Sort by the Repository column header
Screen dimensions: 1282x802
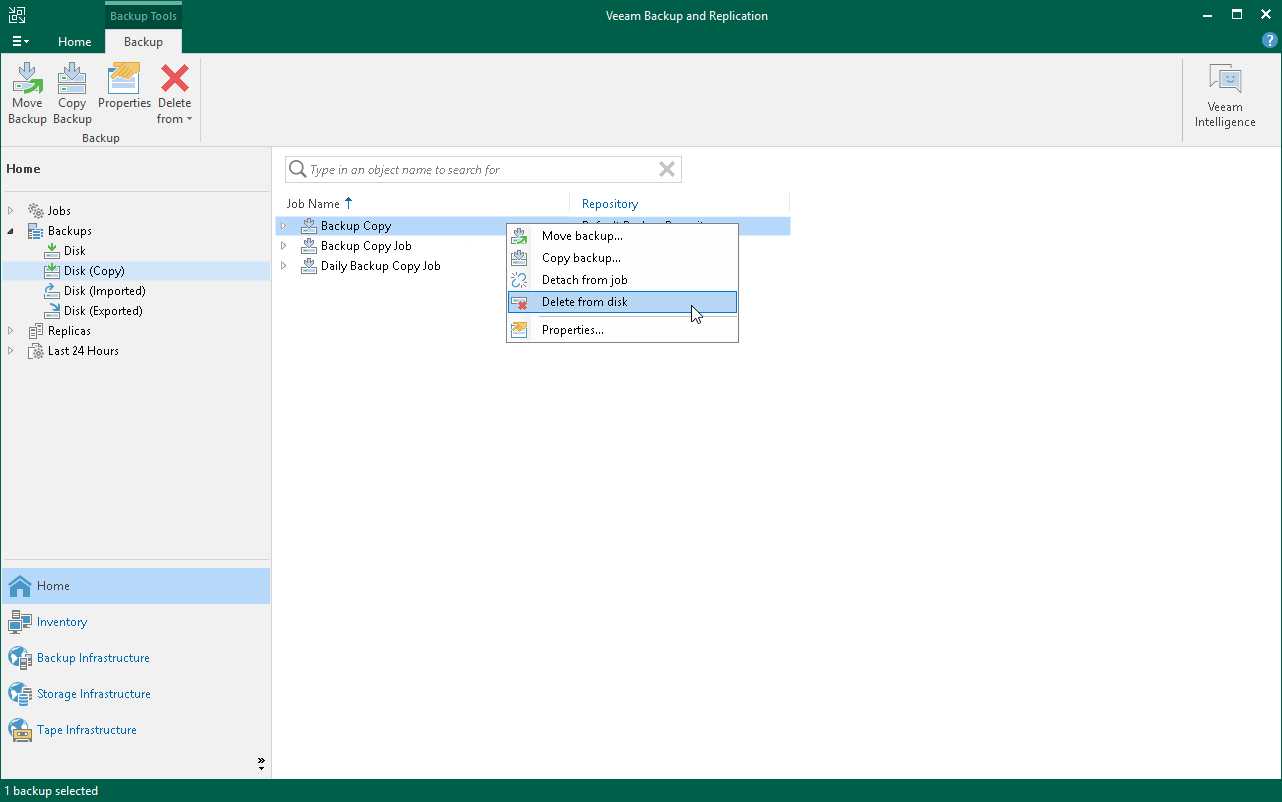(610, 203)
